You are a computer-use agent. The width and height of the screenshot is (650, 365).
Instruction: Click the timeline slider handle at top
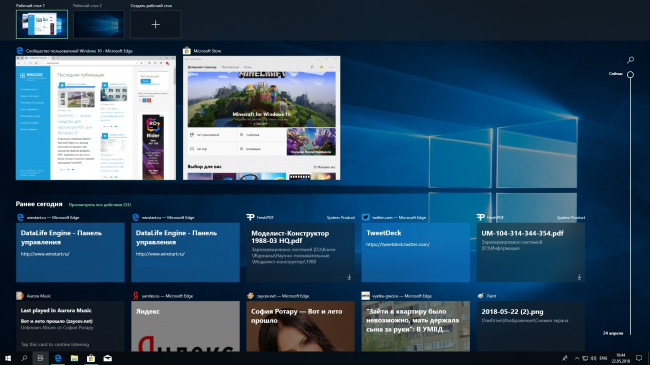(x=630, y=75)
